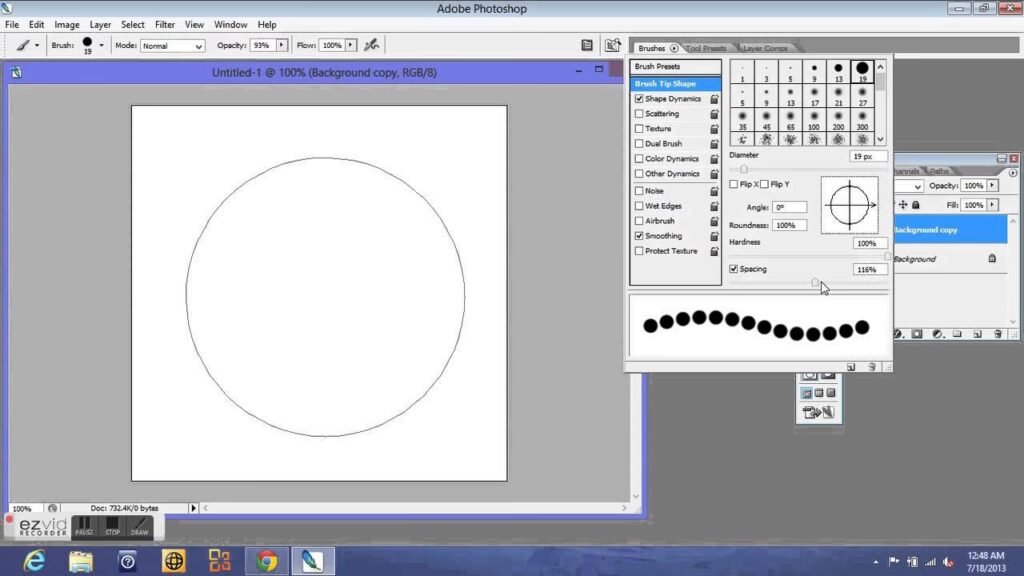
Task: Uncheck the Smoothing option
Action: point(639,236)
